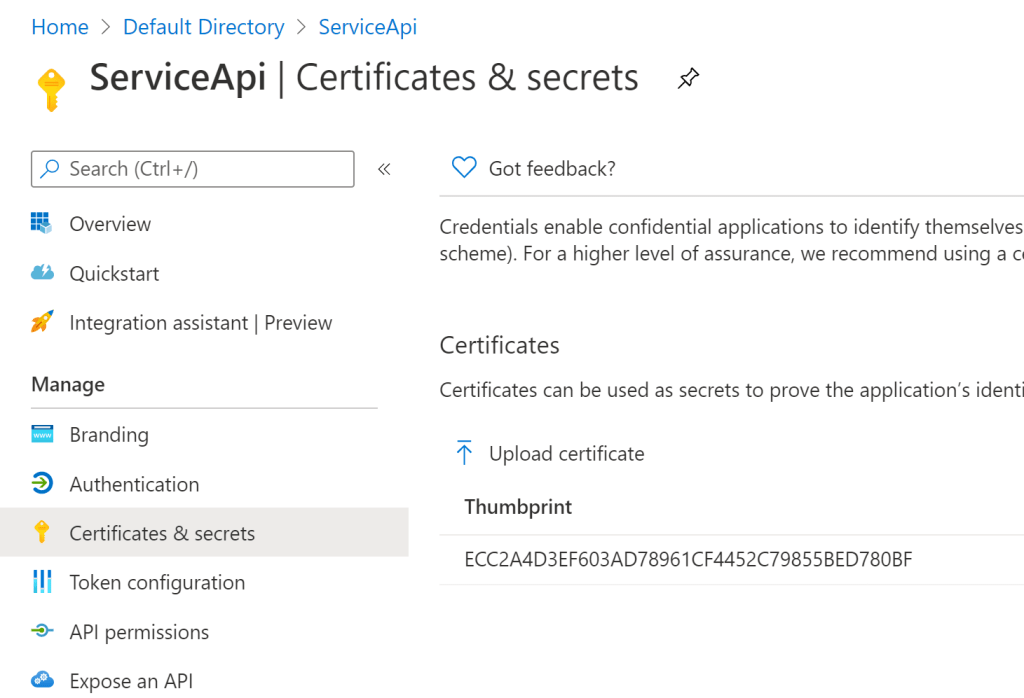Viewport: 1024px width, 698px height.
Task: Switch to Certificates & secrets menu entry
Action: [160, 532]
